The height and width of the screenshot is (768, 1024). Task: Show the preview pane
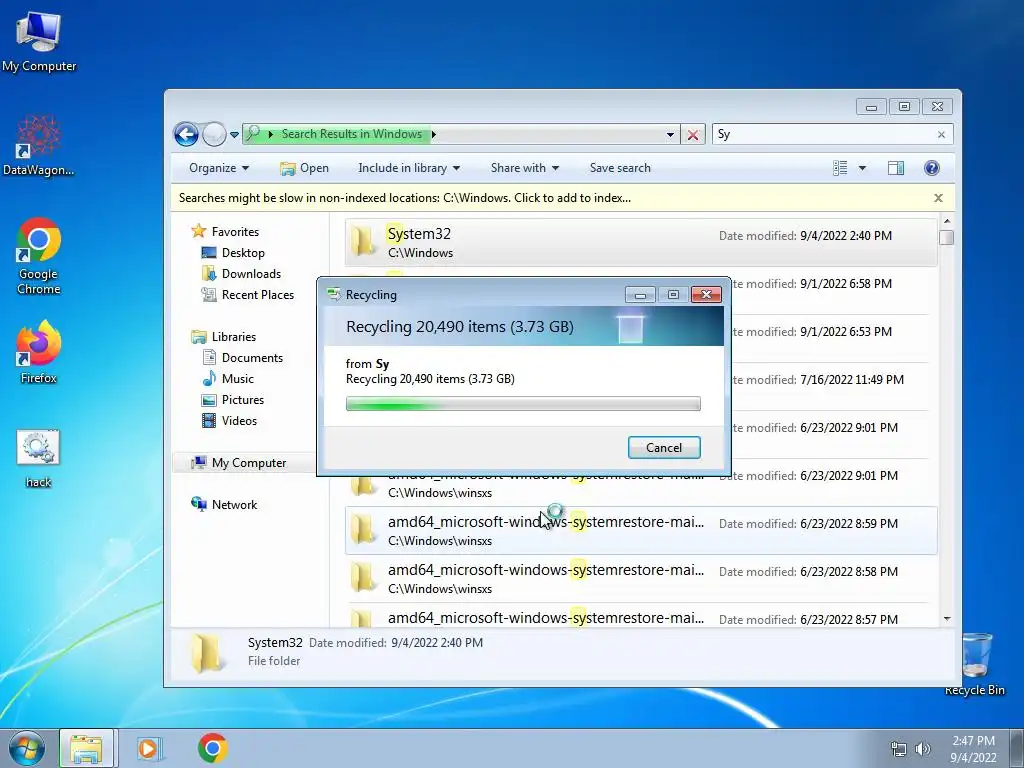(x=895, y=168)
